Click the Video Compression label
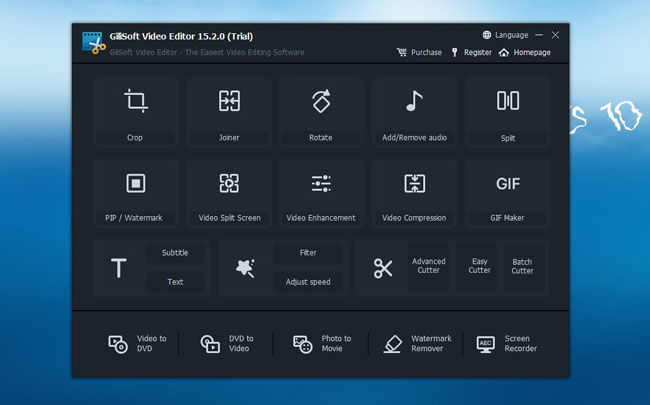The image size is (650, 405). click(x=414, y=218)
